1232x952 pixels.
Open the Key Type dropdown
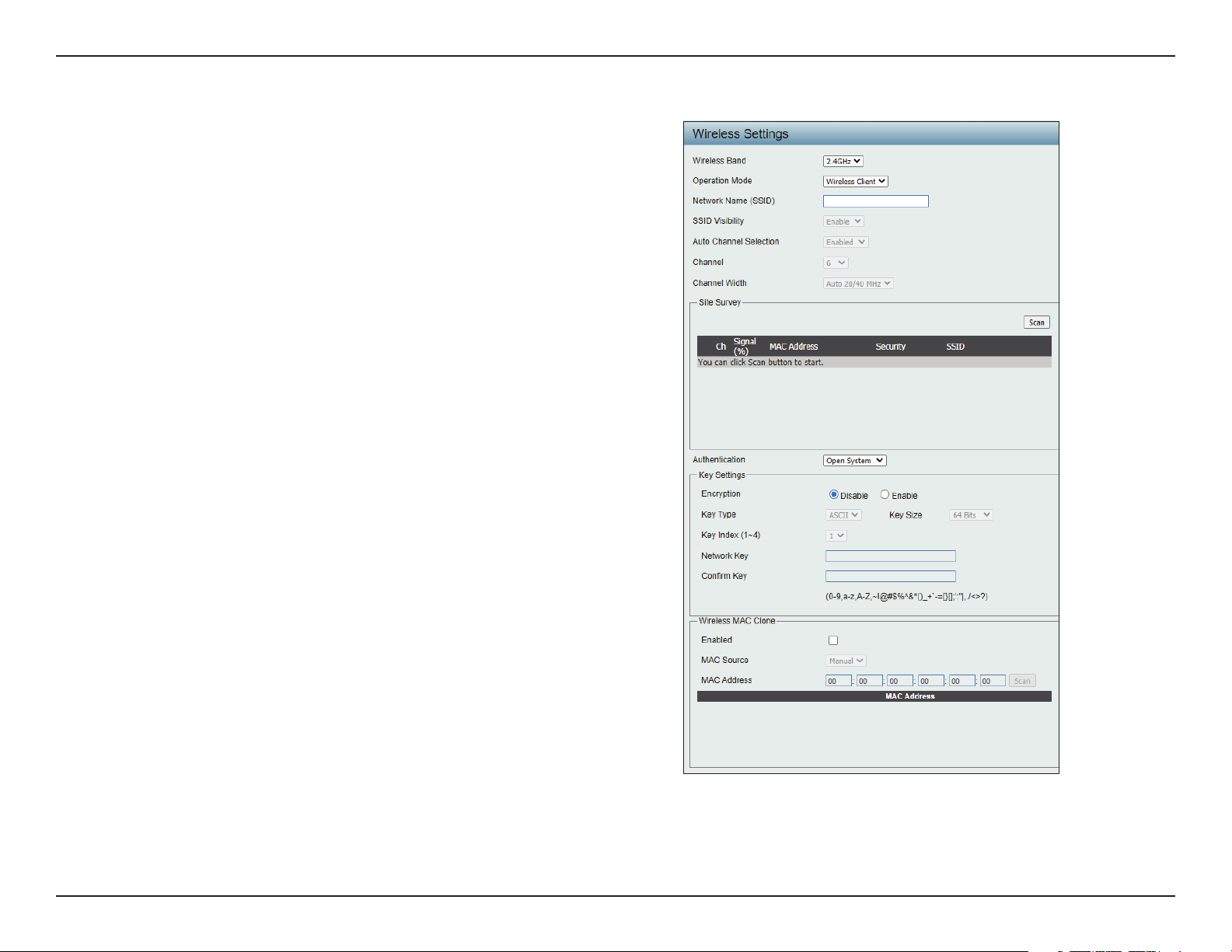point(843,514)
